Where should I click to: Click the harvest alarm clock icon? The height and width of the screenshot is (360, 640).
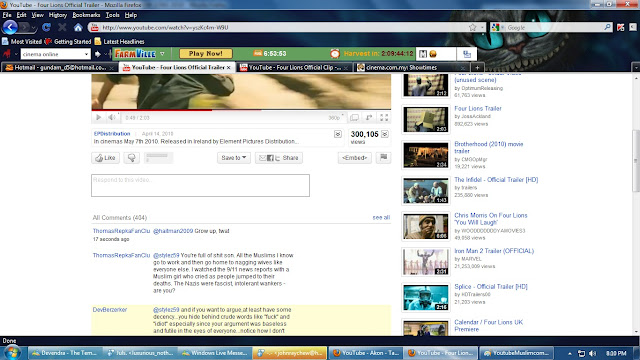(x=335, y=53)
